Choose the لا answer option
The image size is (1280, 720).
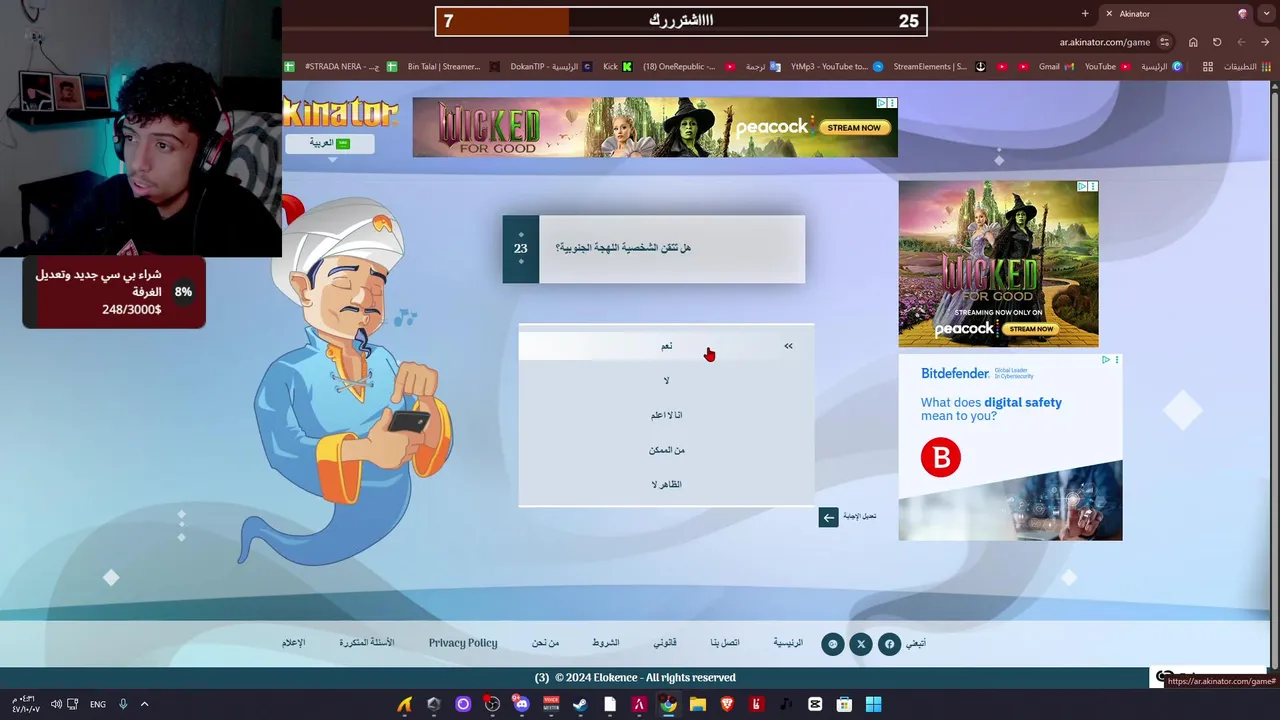(666, 380)
